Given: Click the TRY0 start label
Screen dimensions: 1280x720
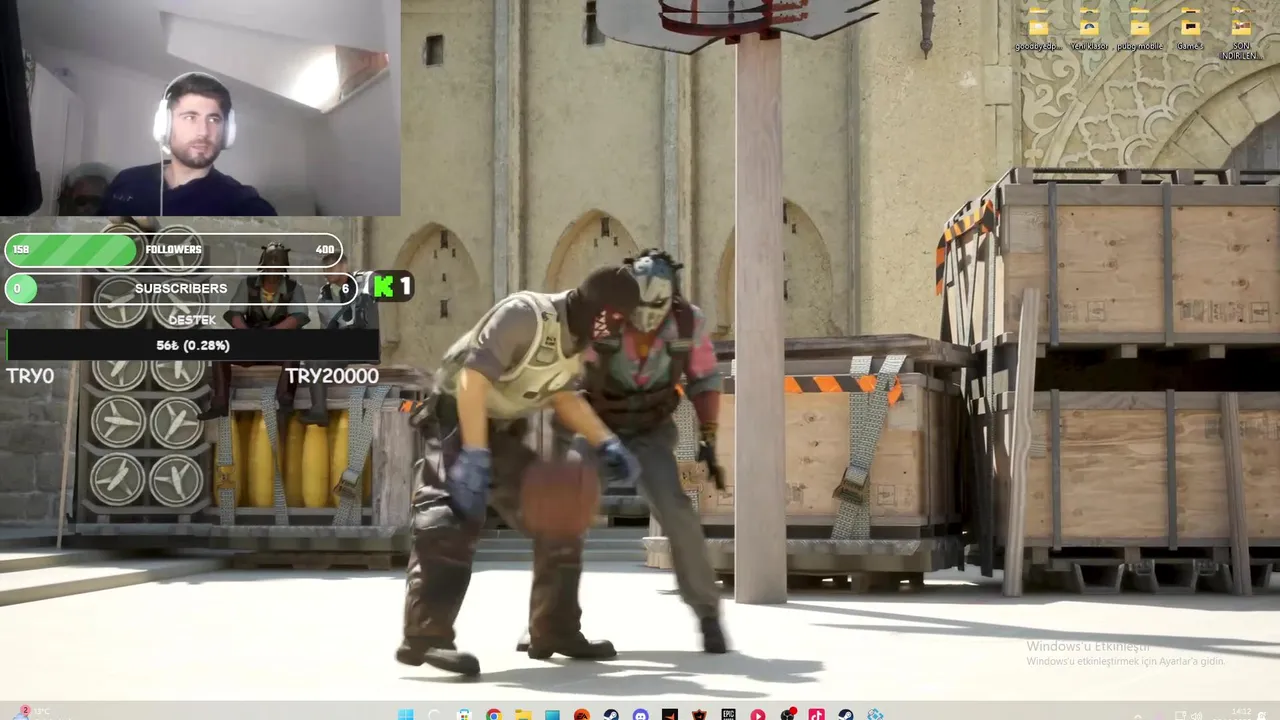Looking at the screenshot, I should pyautogui.click(x=30, y=376).
